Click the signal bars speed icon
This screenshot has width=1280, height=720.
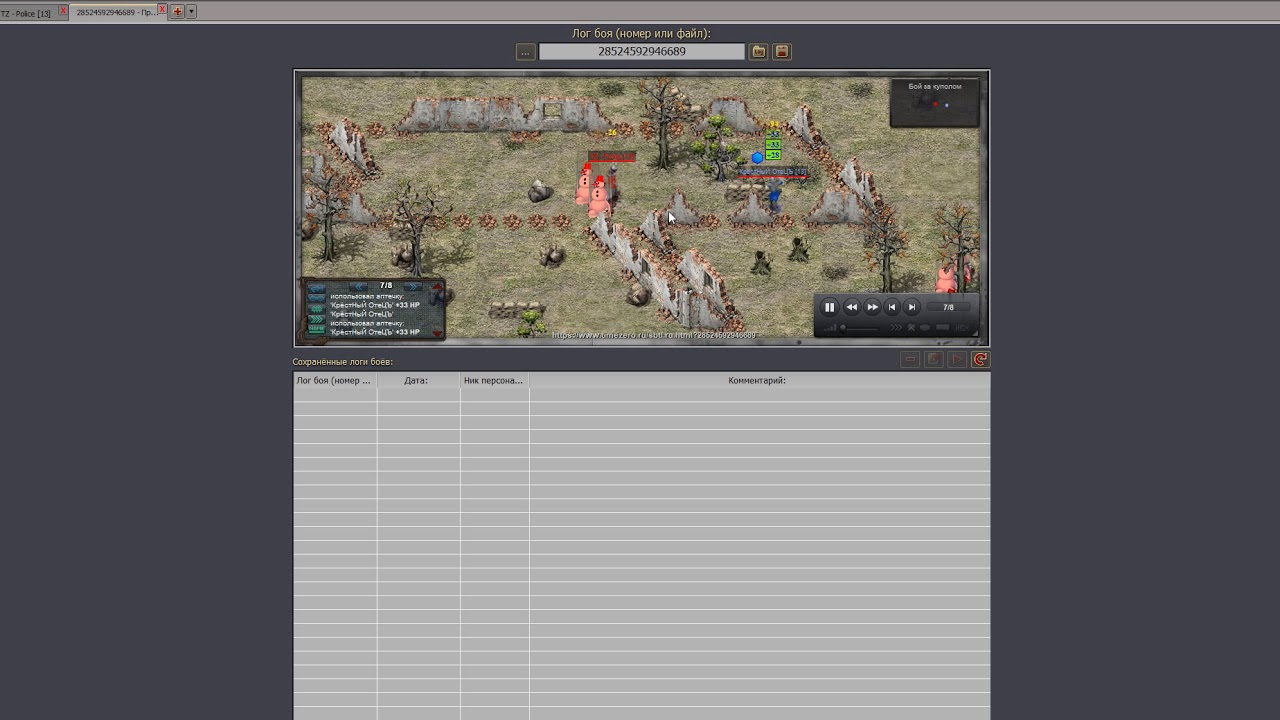click(830, 327)
